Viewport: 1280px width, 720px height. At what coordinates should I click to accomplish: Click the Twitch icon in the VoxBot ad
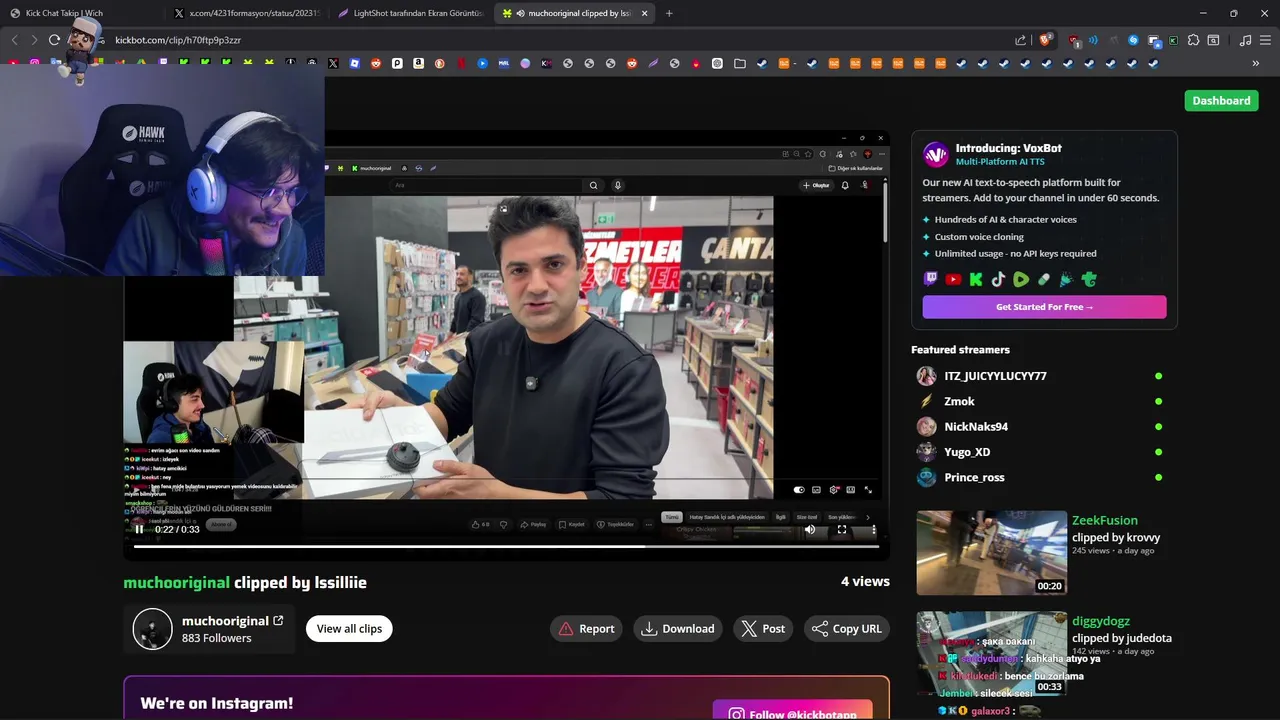[931, 280]
